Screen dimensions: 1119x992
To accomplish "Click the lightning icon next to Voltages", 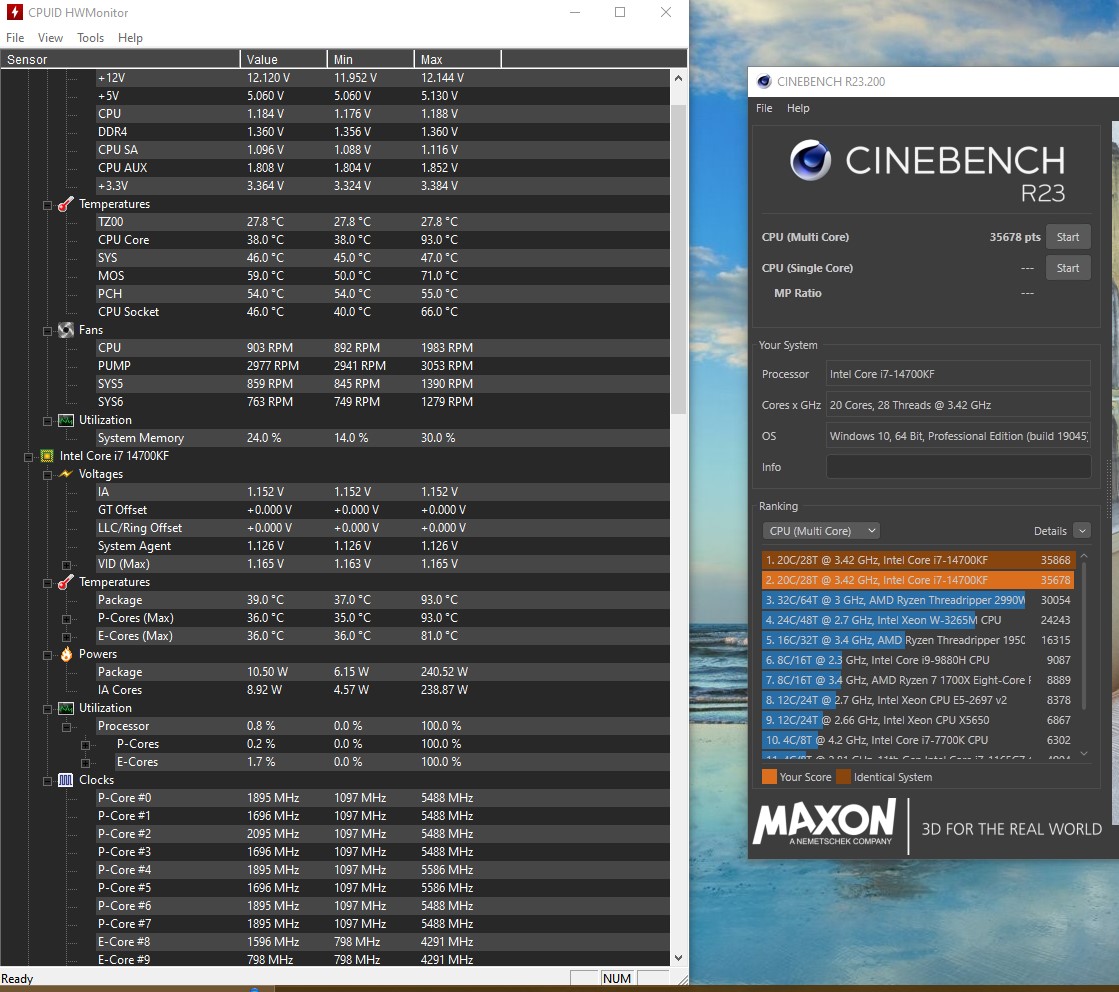I will tap(66, 474).
